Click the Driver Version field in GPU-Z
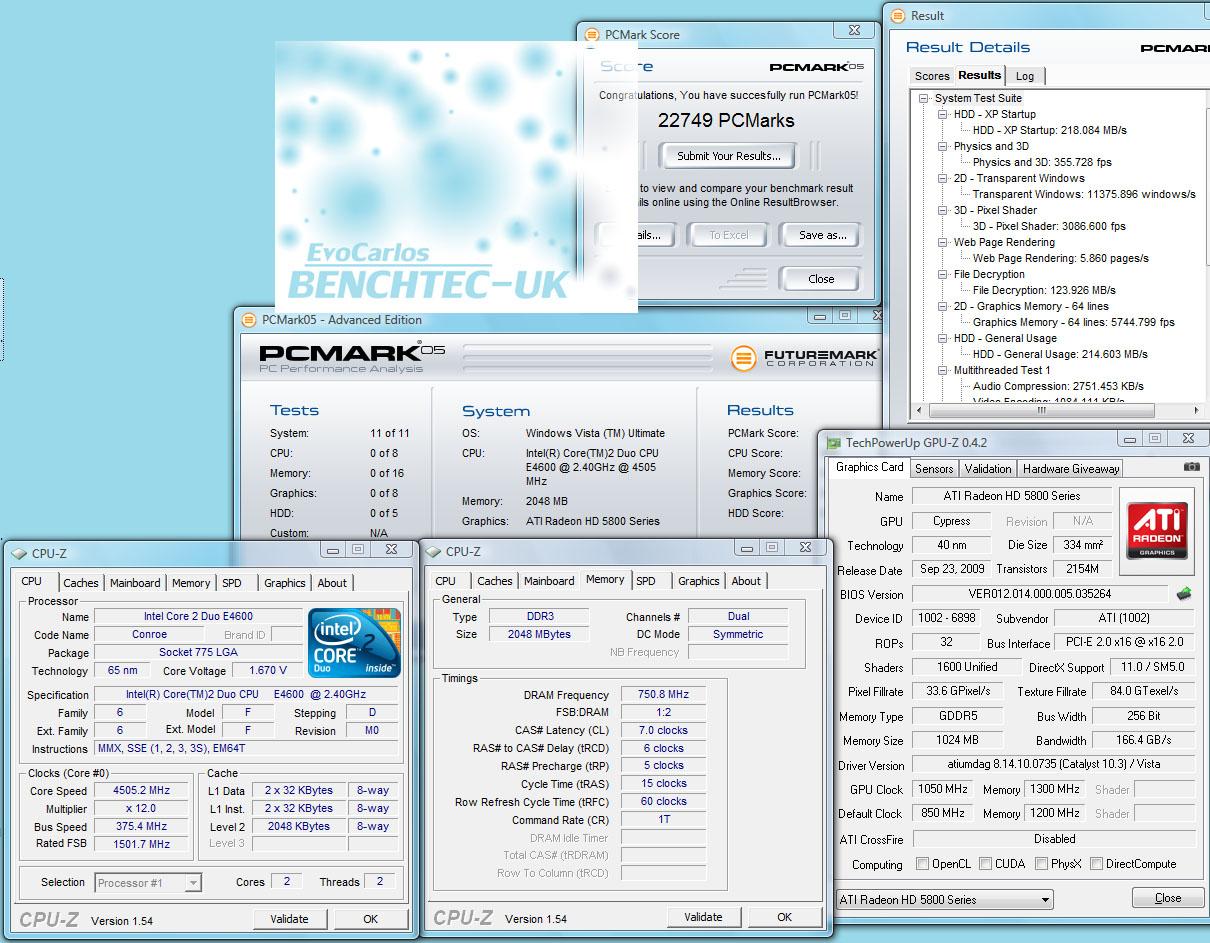1210x943 pixels. 1054,765
